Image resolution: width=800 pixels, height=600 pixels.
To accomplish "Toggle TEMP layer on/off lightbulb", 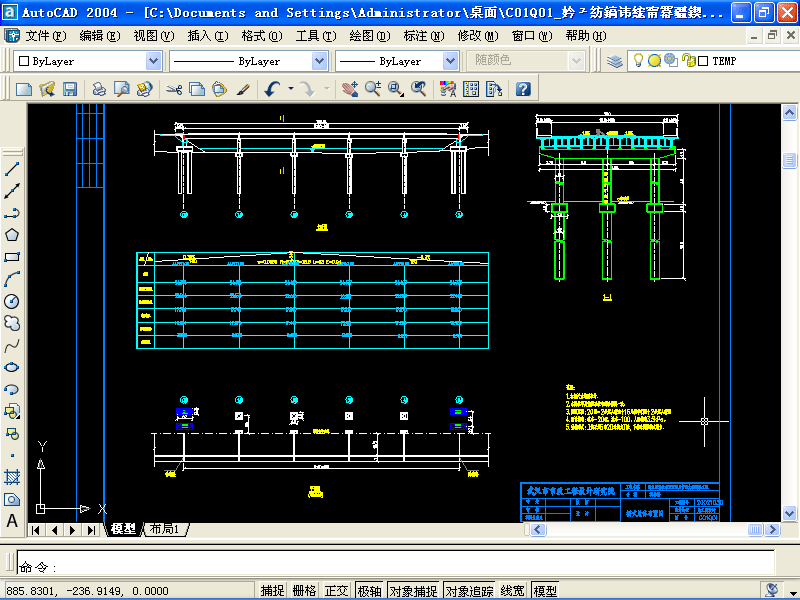I will tap(638, 61).
